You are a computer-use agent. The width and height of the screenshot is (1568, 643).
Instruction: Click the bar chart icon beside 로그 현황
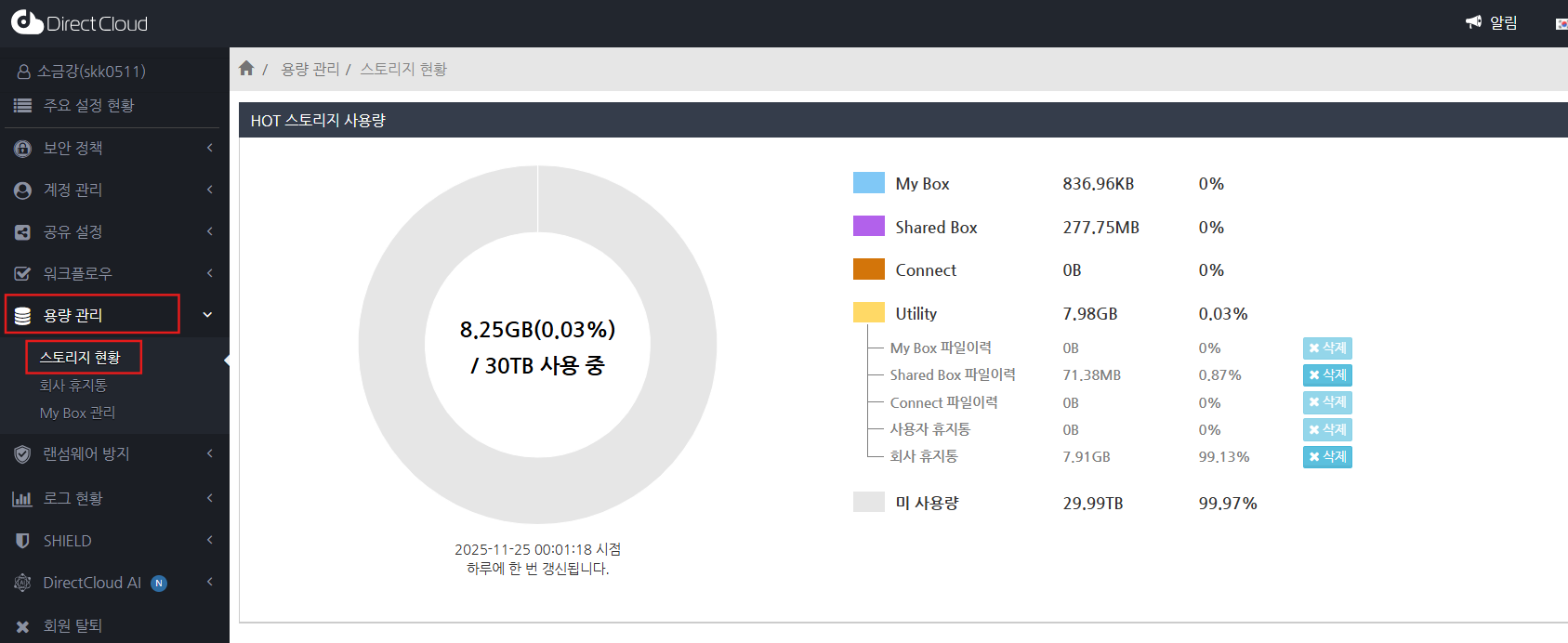tap(22, 499)
